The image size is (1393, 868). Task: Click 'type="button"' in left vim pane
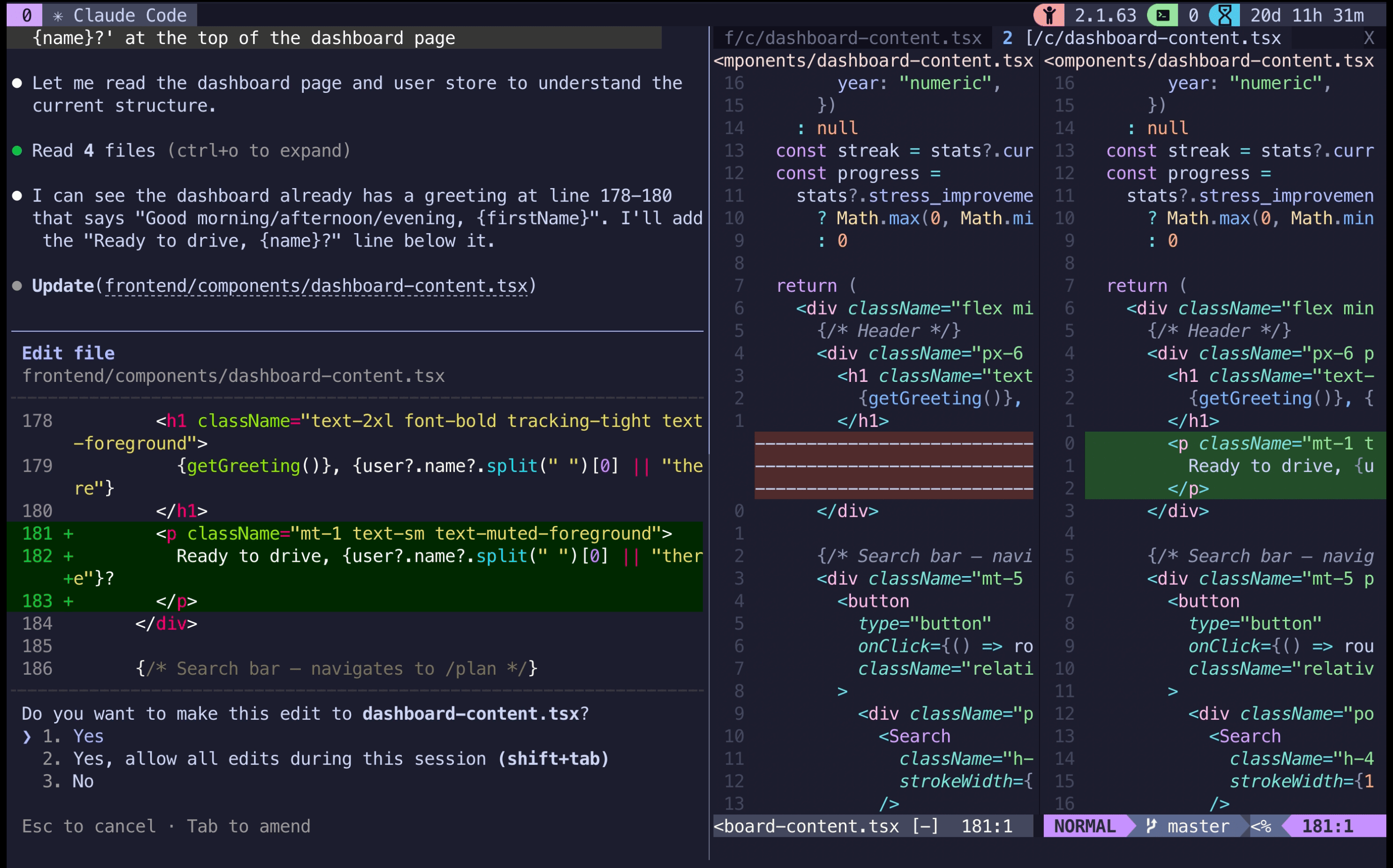tap(925, 624)
